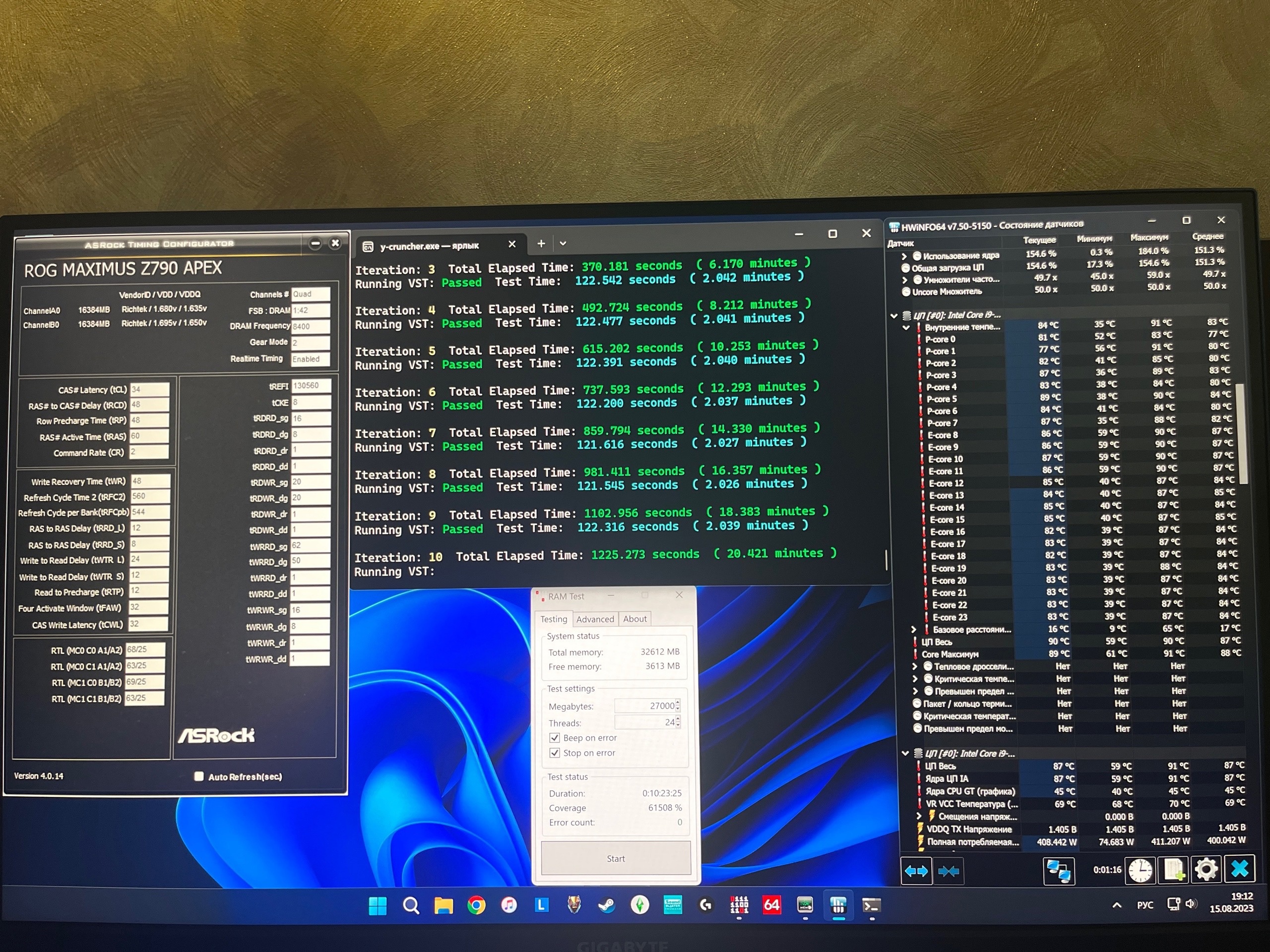
Task: Collapse the Внутренние темпе... sensor group
Action: click(x=906, y=328)
